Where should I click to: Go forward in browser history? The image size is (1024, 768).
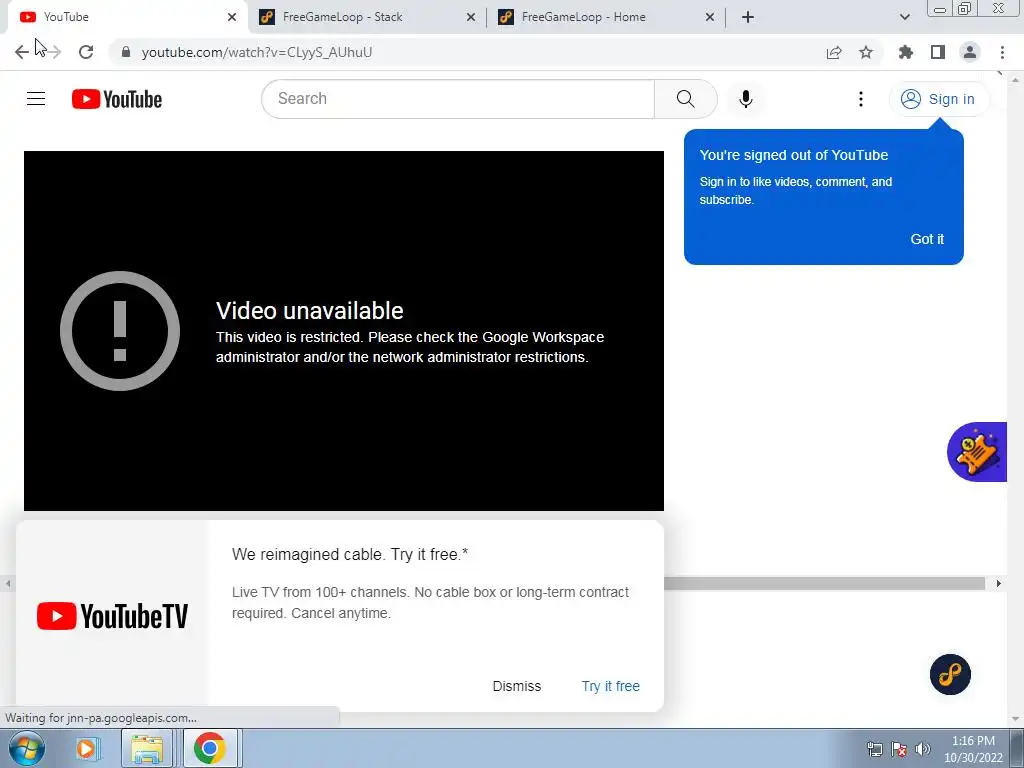click(x=54, y=52)
